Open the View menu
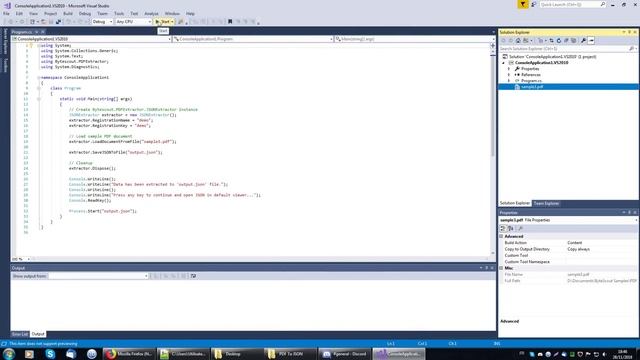The height and width of the screenshot is (360, 640). click(x=33, y=13)
